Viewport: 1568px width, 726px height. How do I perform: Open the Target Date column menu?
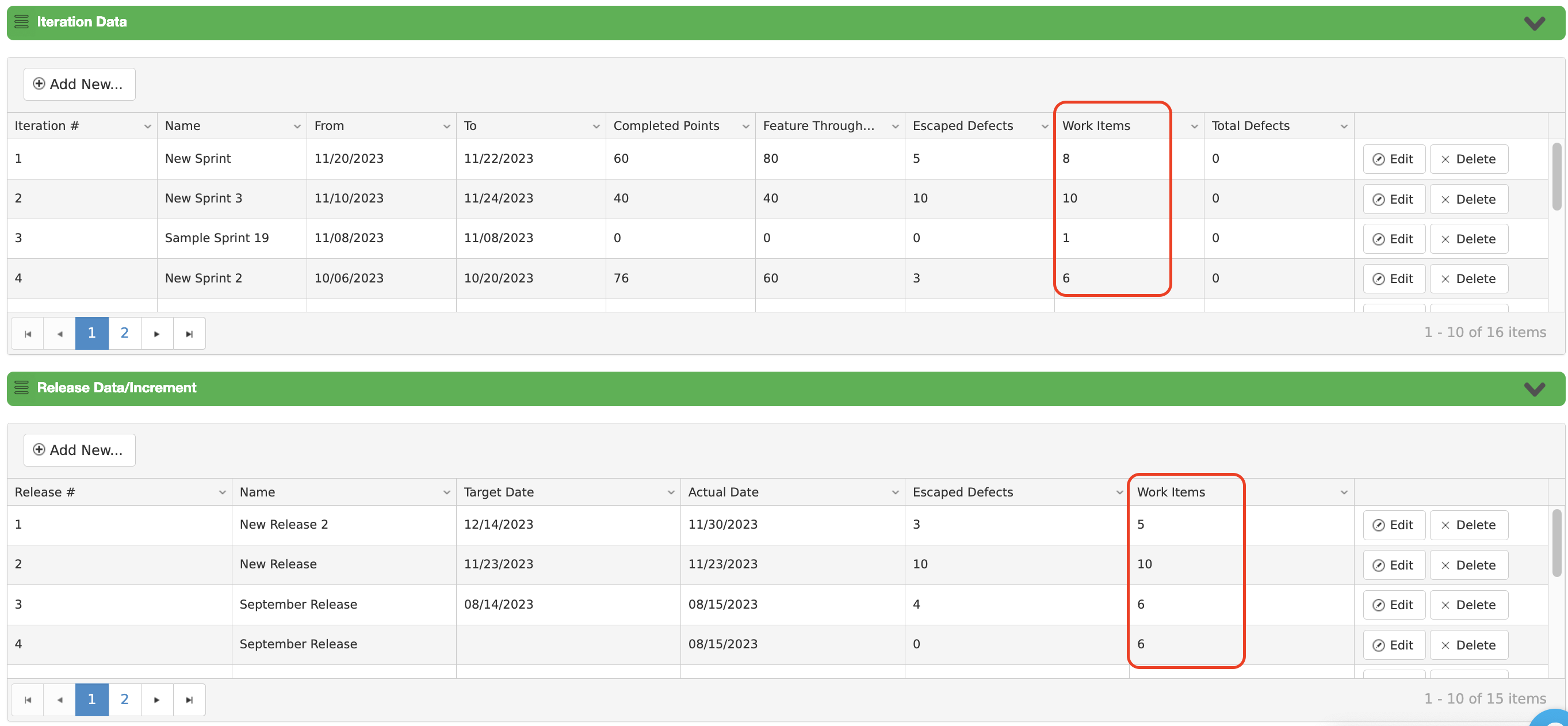[x=671, y=492]
